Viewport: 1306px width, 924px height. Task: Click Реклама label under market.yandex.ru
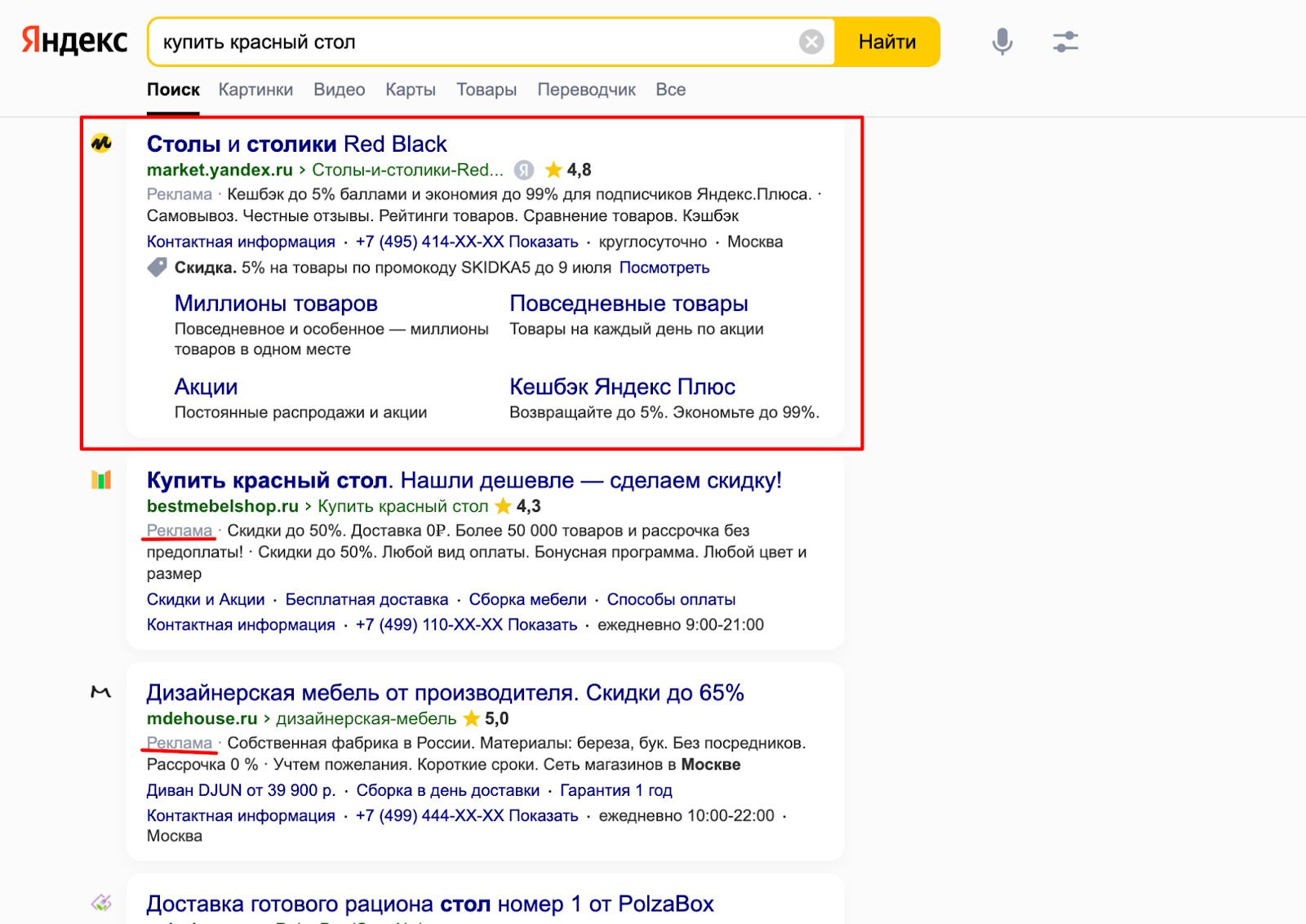(180, 194)
